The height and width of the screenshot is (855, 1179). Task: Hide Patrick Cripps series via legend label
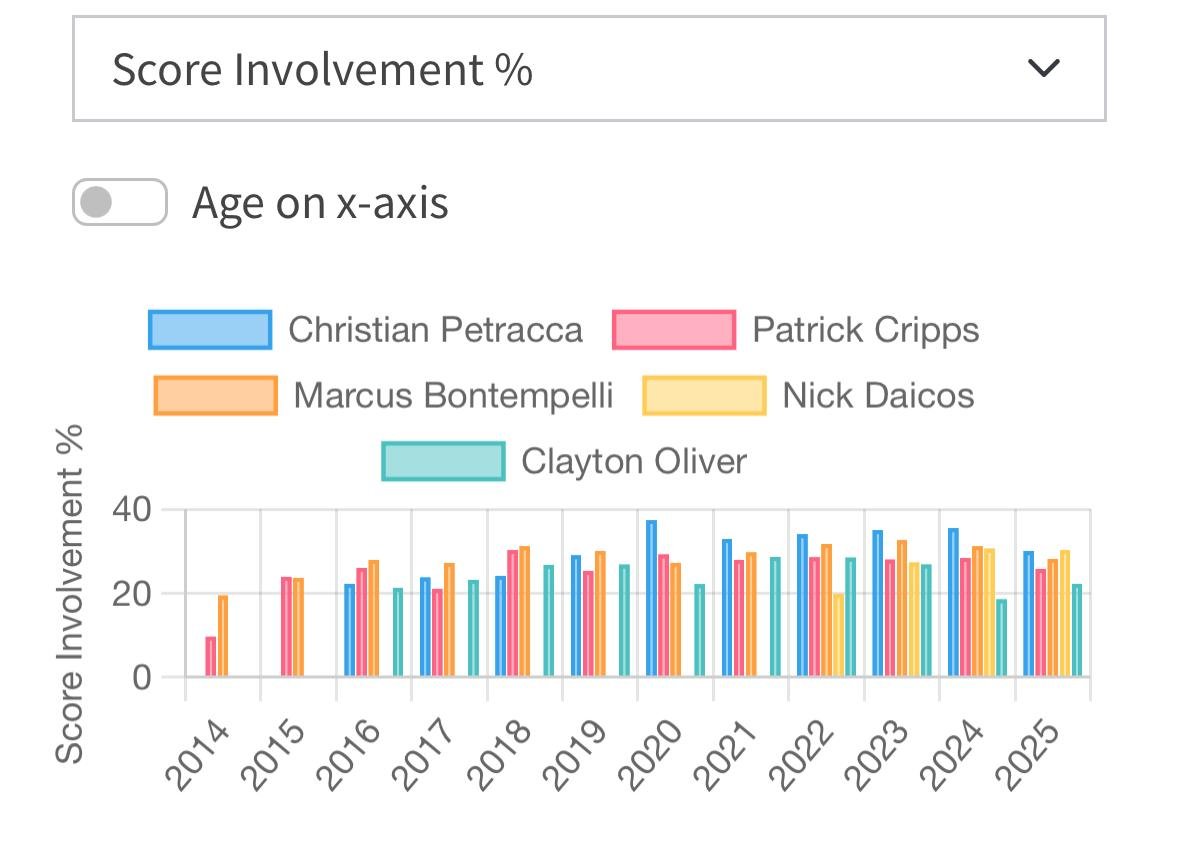click(x=865, y=329)
